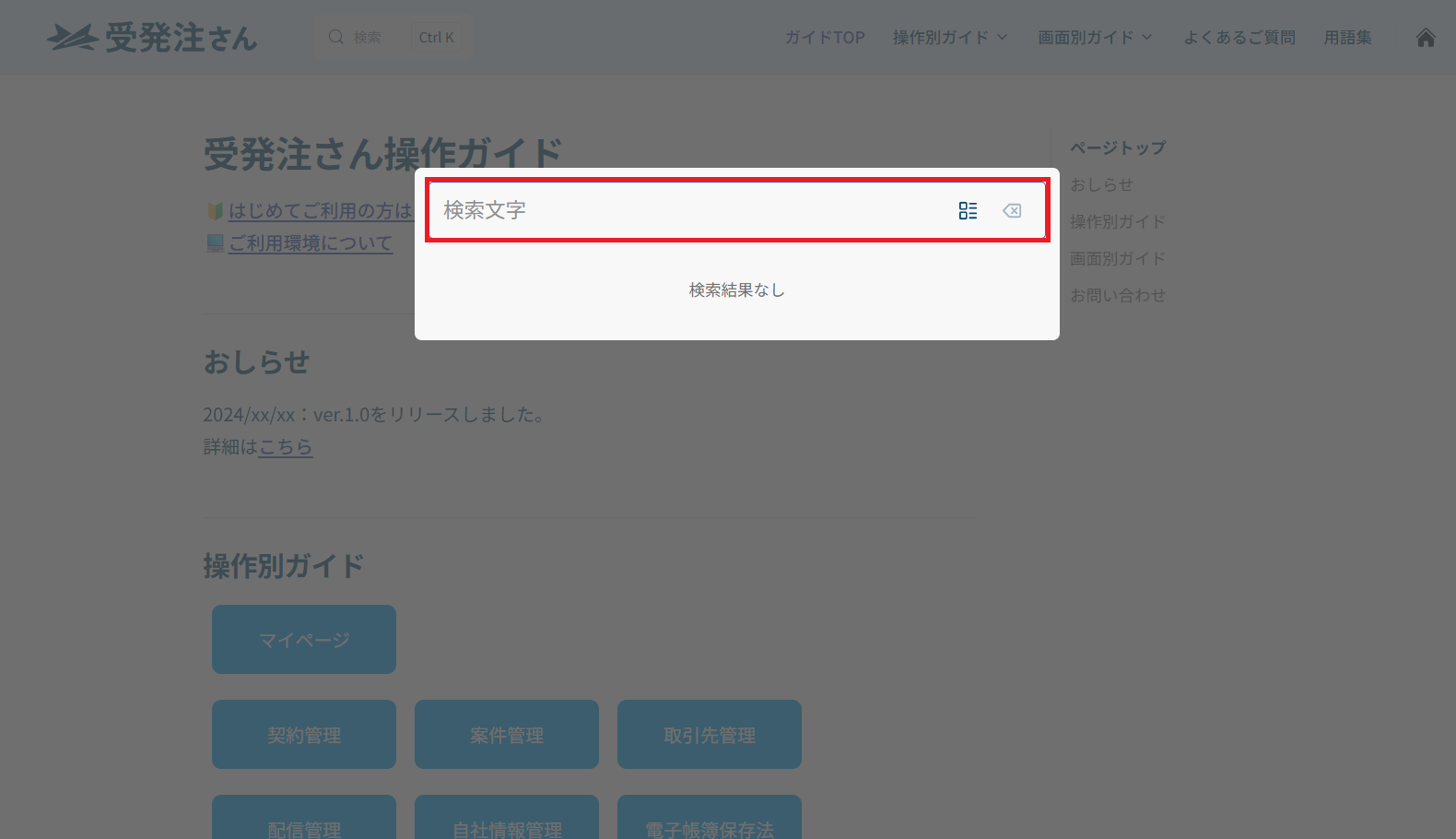Open the 電子帳簿保存法 guide button
This screenshot has height=839, width=1456.
710,818
